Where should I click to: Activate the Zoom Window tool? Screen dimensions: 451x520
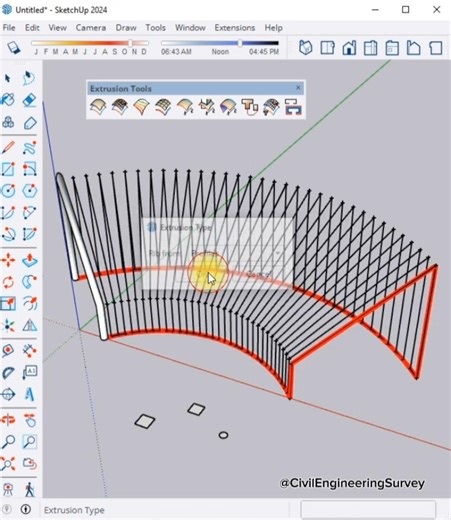click(29, 442)
